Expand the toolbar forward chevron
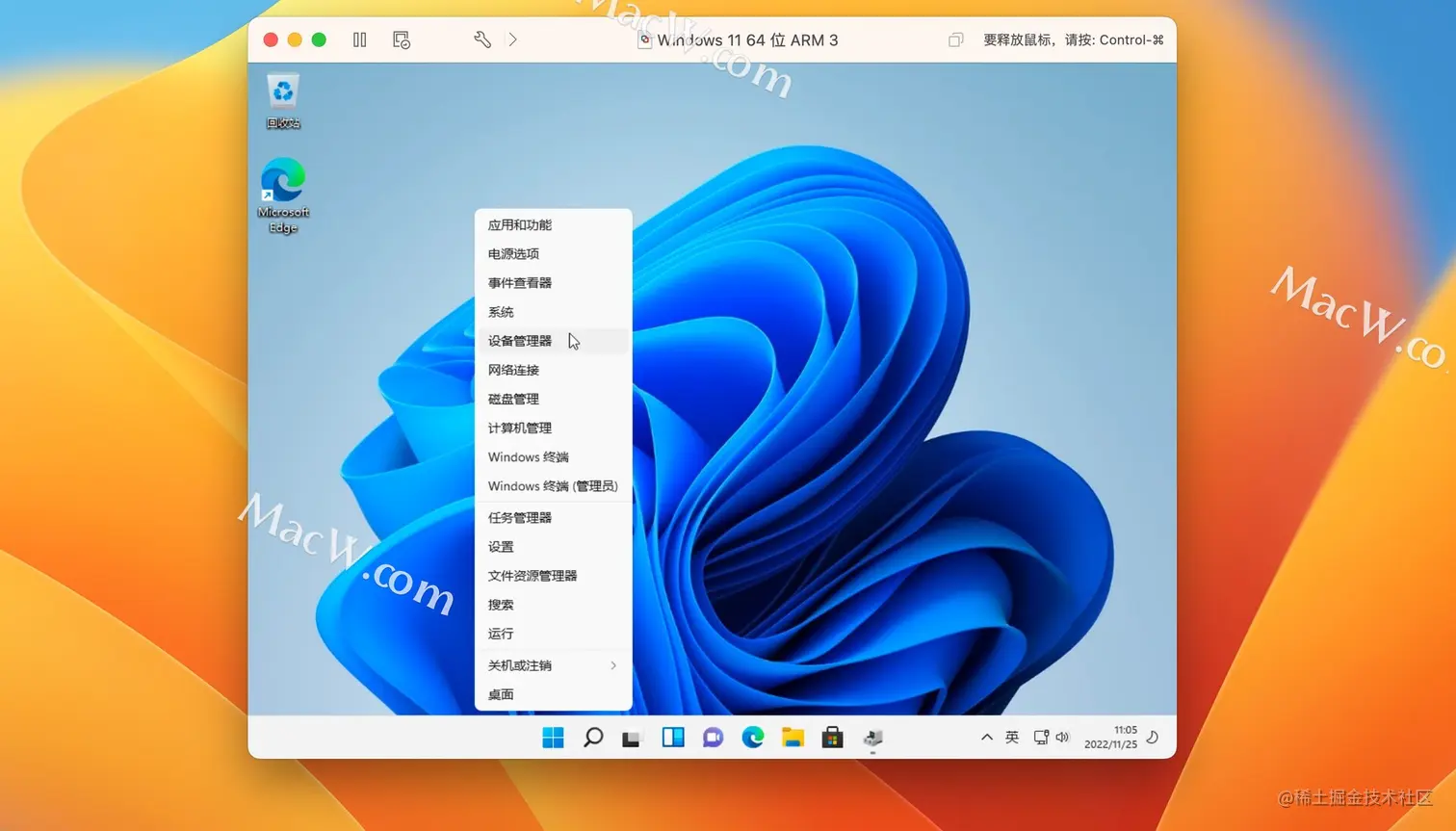Screen dimensions: 1456x831 (512, 39)
